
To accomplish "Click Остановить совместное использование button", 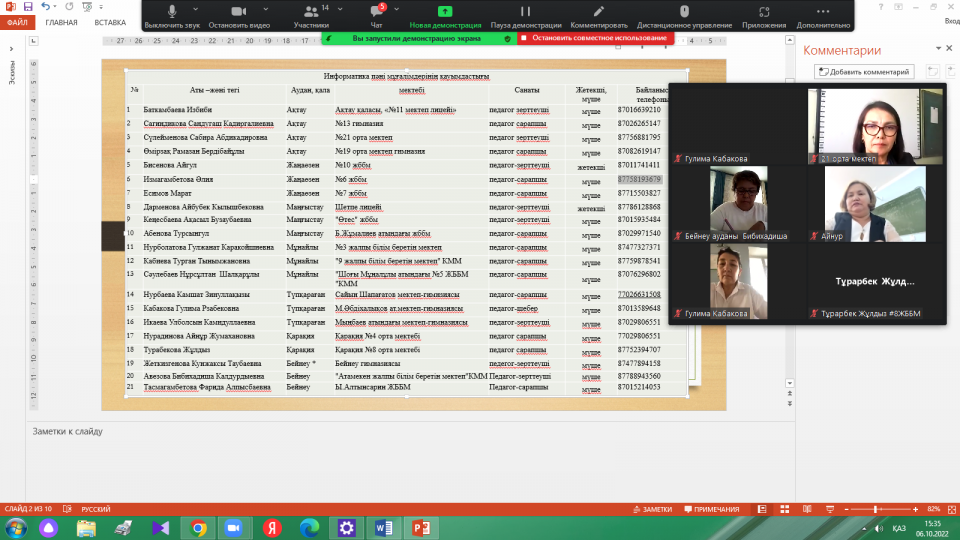I will click(596, 38).
